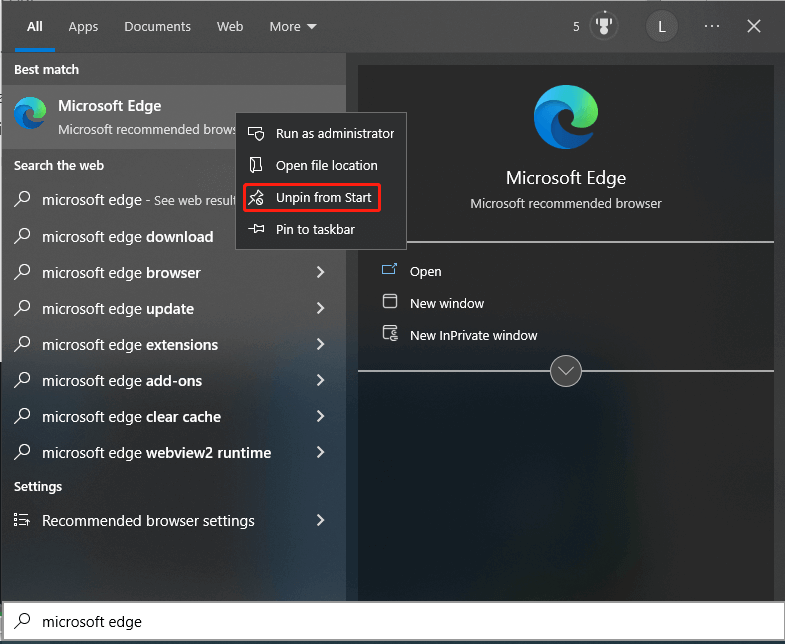Select Pin to taskbar

pos(321,229)
